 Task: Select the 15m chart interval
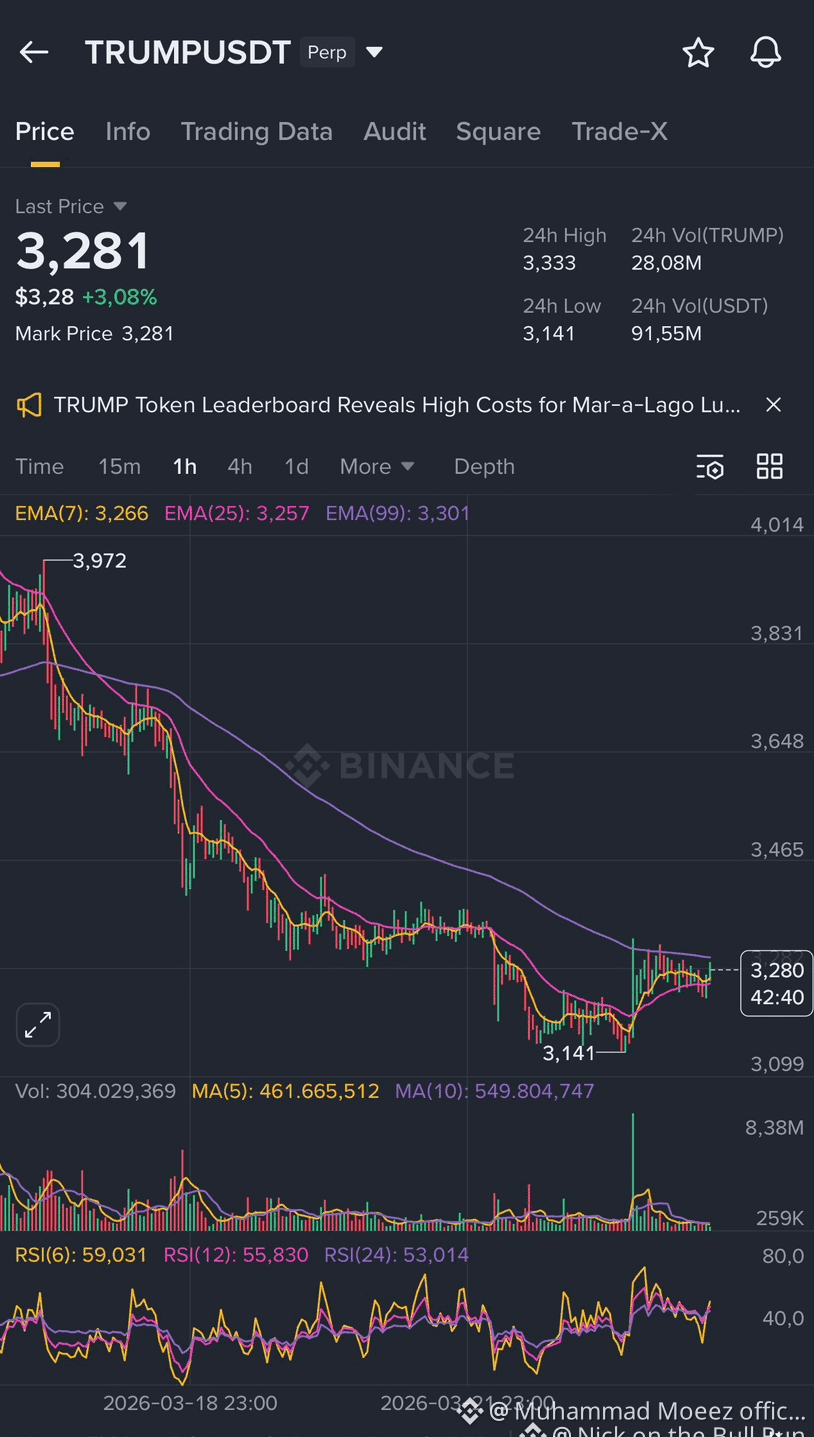[119, 467]
